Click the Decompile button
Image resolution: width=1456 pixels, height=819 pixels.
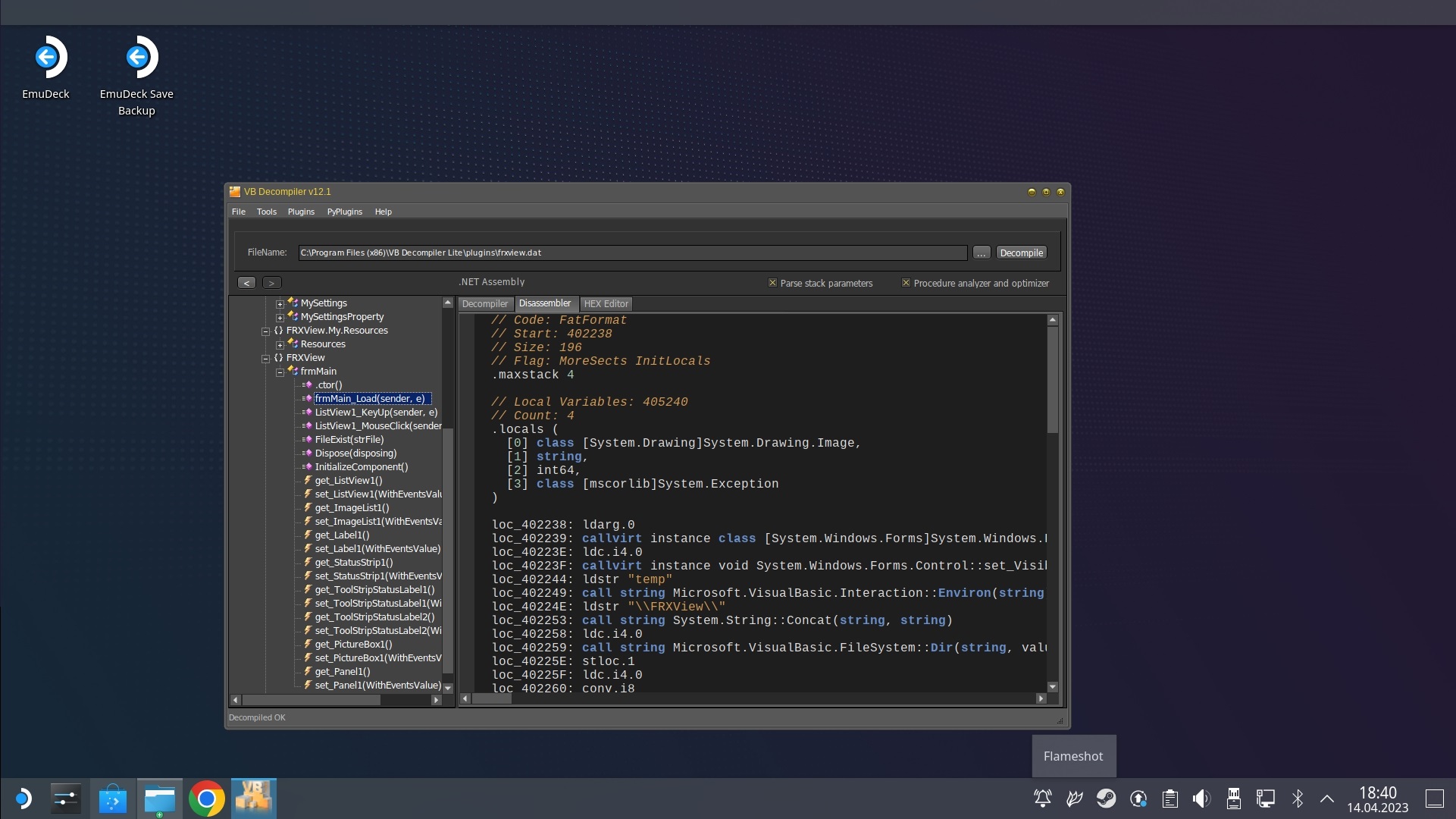[x=1022, y=253]
